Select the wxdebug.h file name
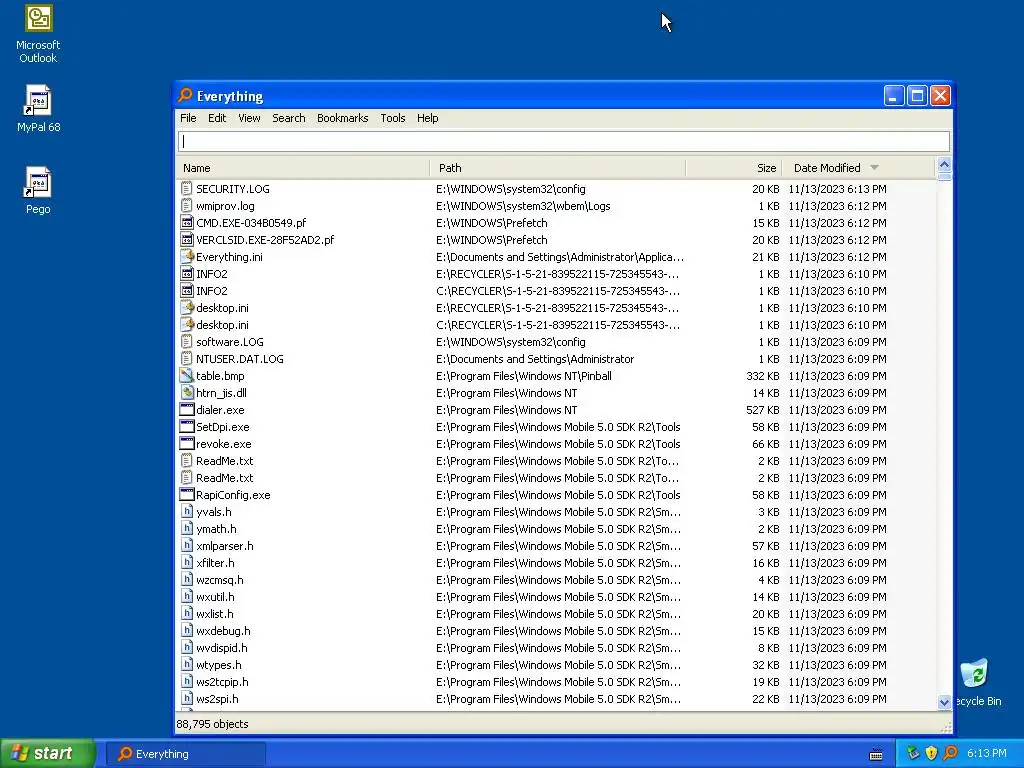Image resolution: width=1024 pixels, height=768 pixels. pos(223,630)
